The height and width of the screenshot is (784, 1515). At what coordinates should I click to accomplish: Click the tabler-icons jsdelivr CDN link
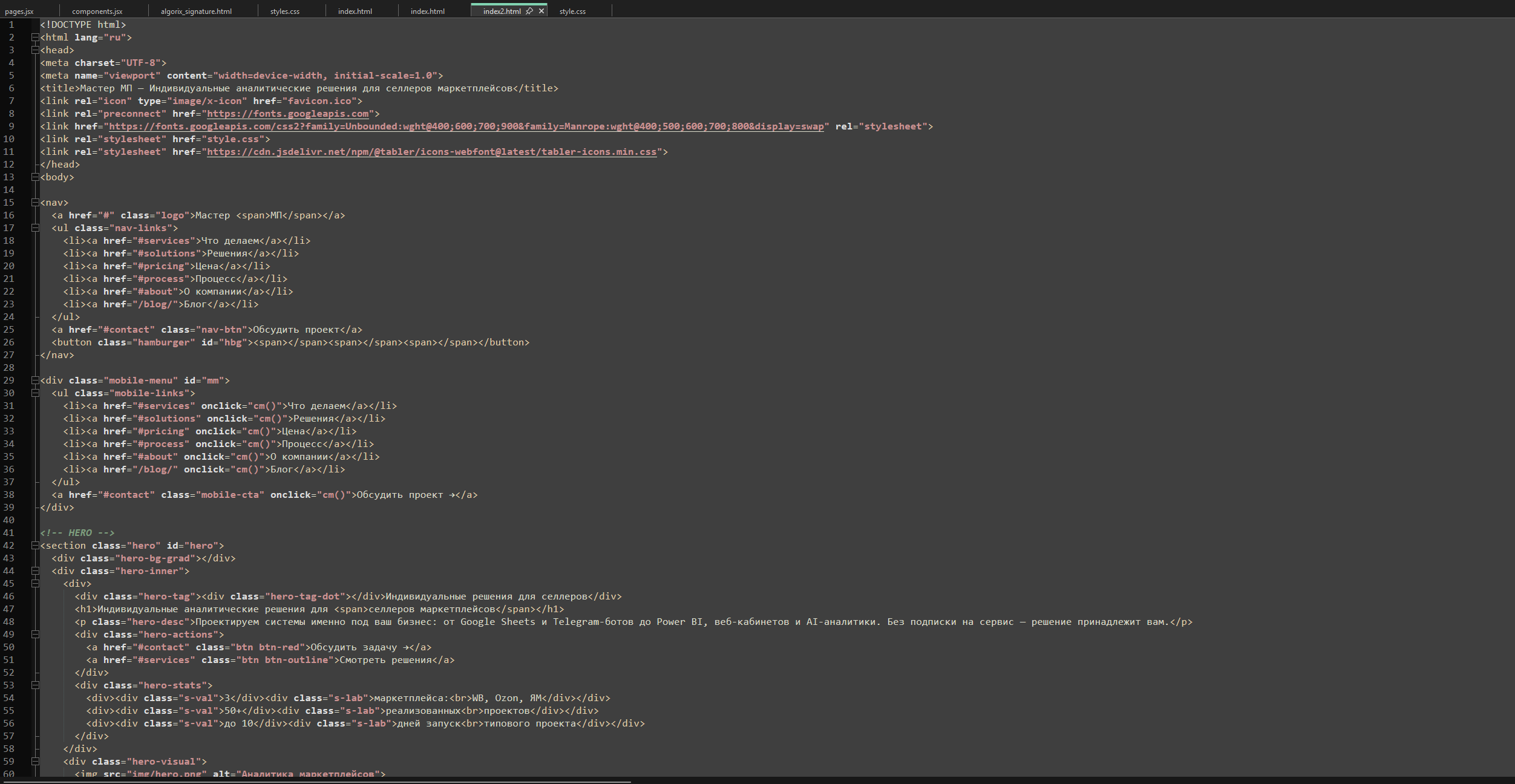point(431,152)
